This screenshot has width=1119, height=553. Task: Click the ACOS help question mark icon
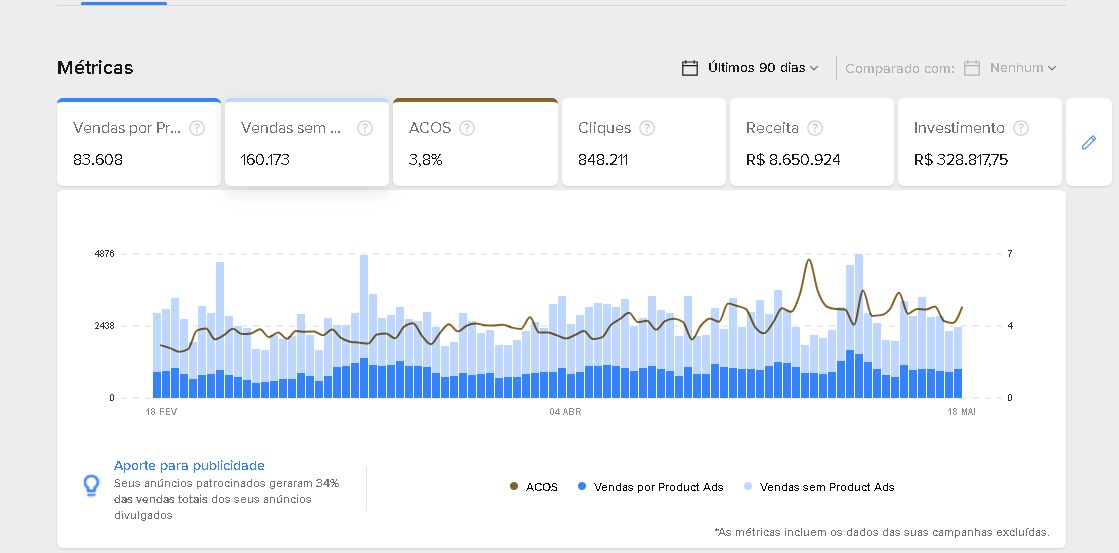click(x=467, y=128)
